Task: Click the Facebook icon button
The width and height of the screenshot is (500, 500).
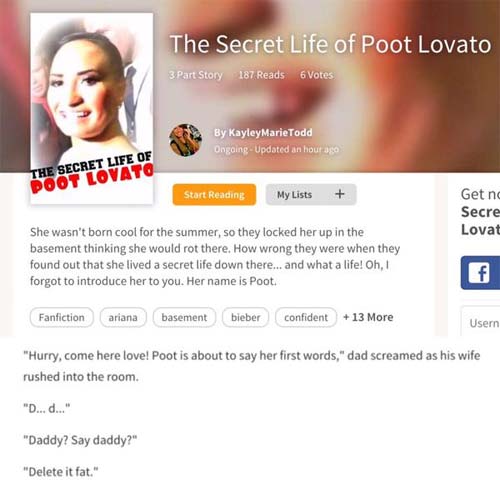Action: click(480, 273)
